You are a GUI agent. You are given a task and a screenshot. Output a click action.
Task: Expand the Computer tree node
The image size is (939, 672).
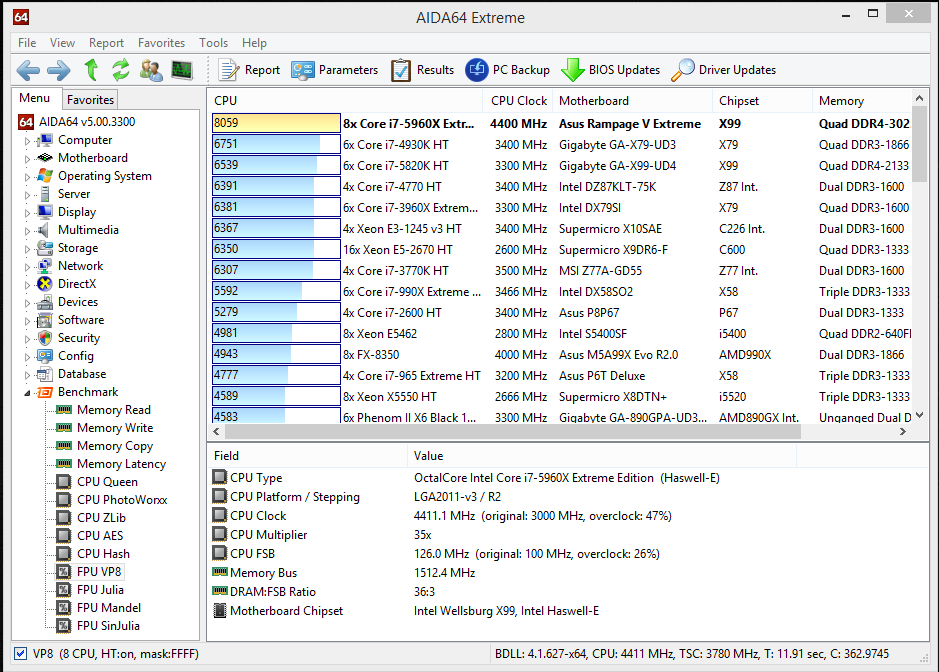pos(27,141)
